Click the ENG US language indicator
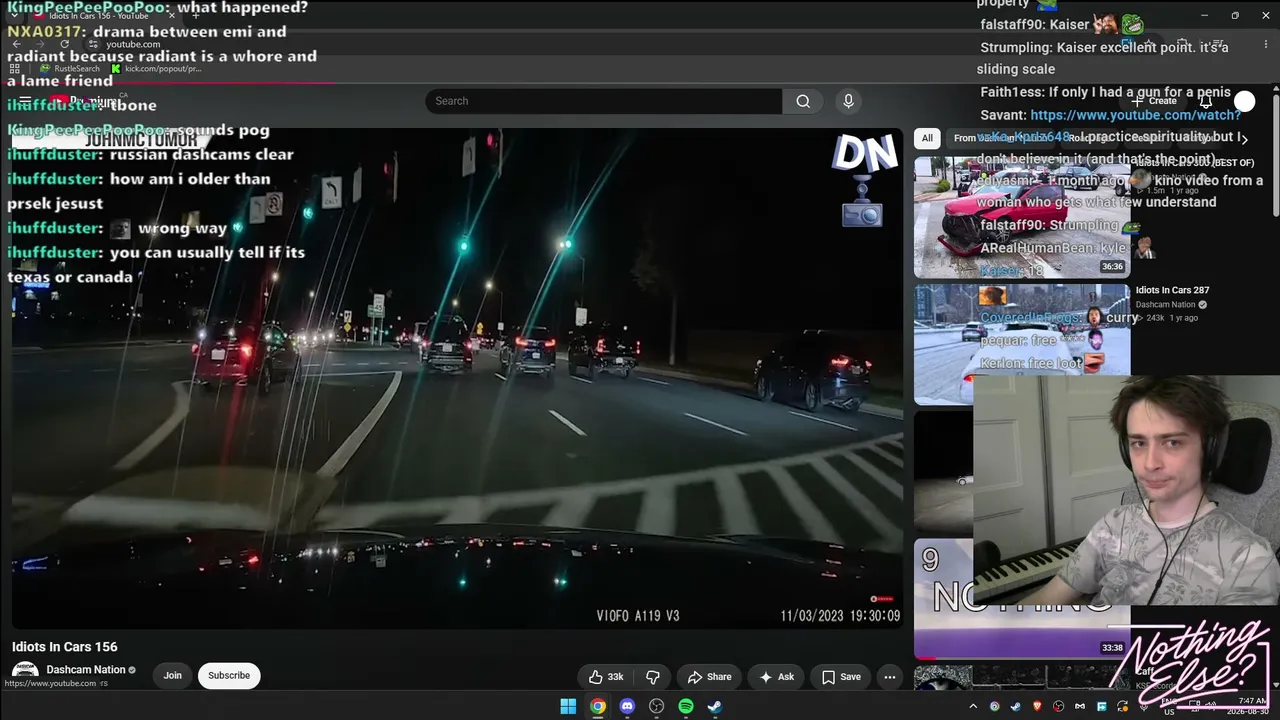1280x720 pixels. tap(1169, 707)
